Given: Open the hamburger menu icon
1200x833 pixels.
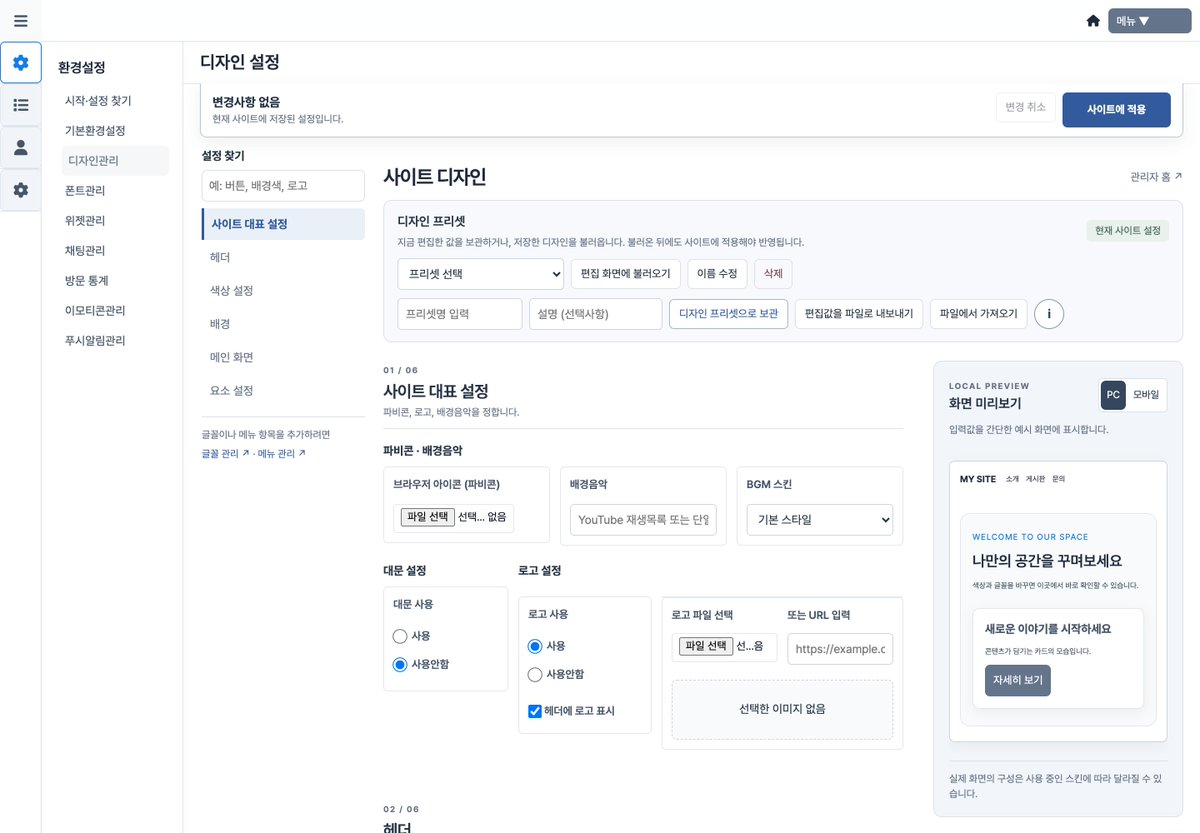Looking at the screenshot, I should click(x=20, y=21).
